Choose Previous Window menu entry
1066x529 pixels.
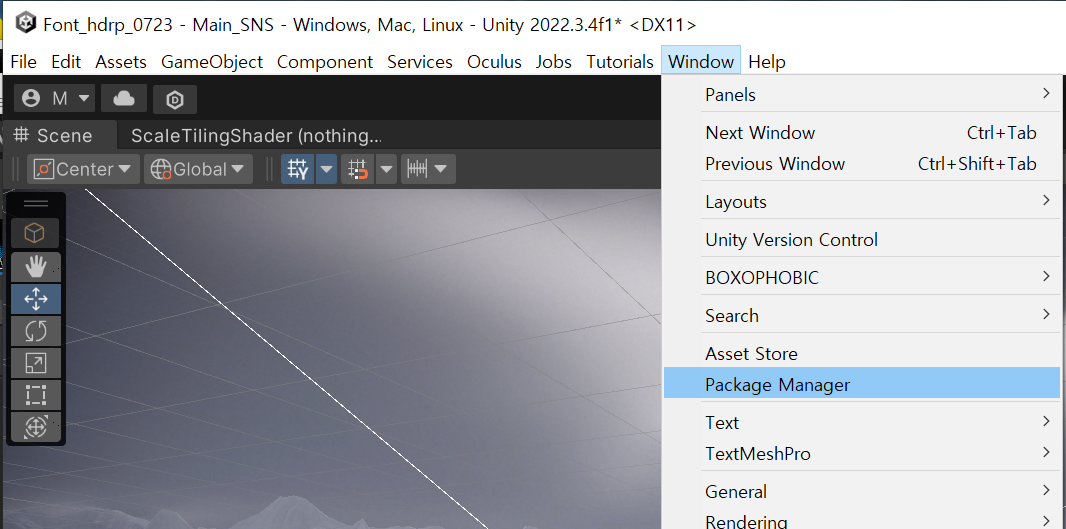tap(861, 164)
